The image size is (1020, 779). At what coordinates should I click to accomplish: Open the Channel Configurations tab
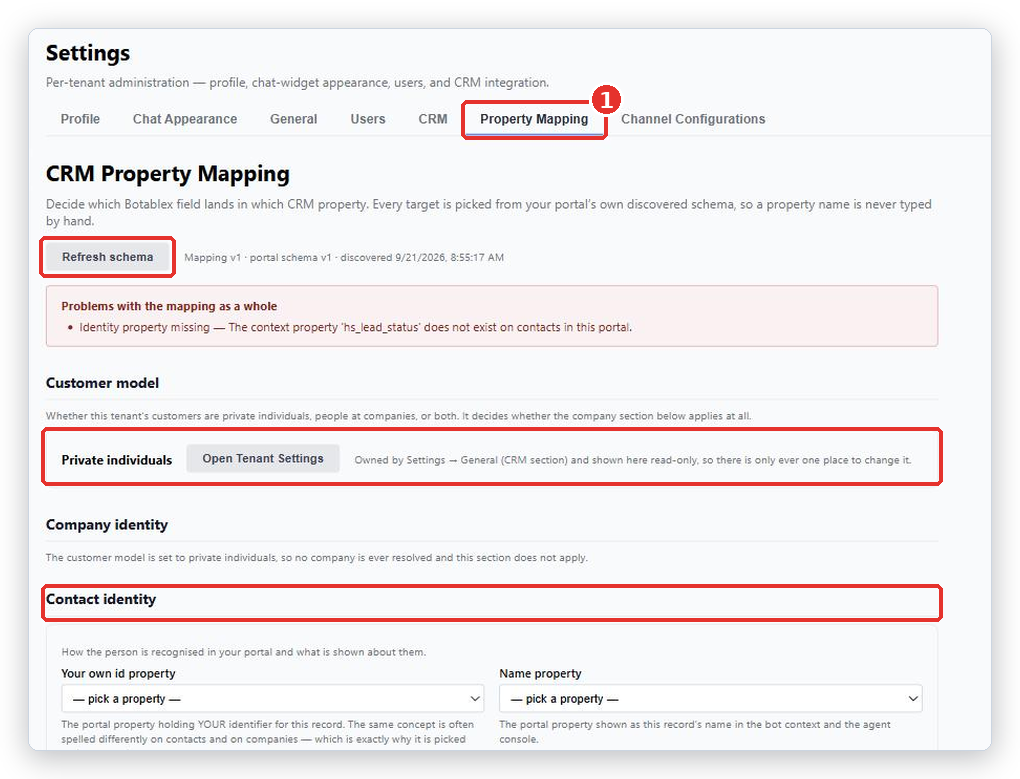click(x=693, y=119)
